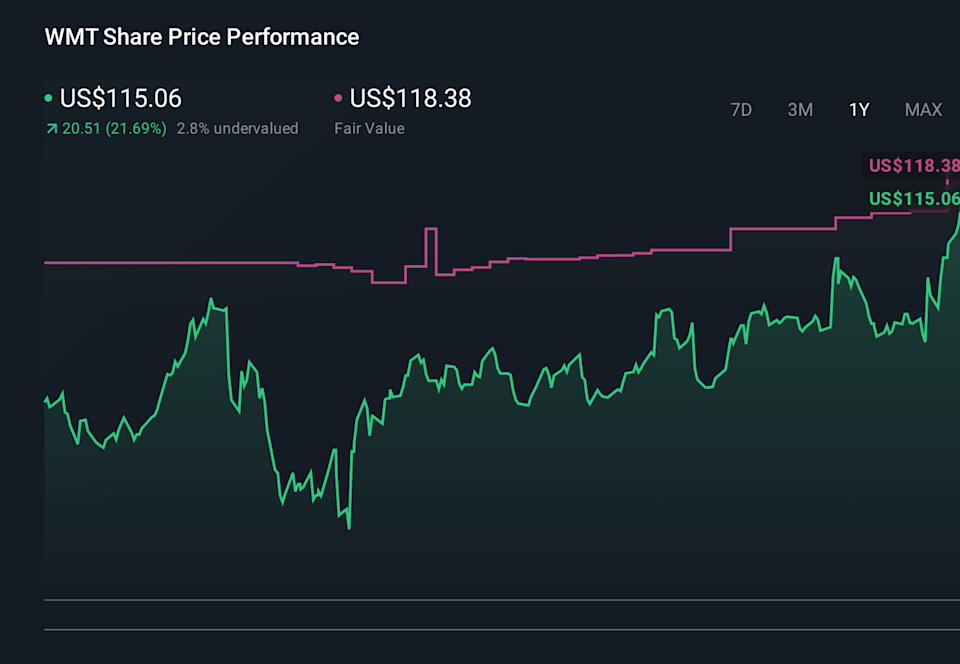
Task: Click the US$115.06 share price heading
Action: pos(120,99)
